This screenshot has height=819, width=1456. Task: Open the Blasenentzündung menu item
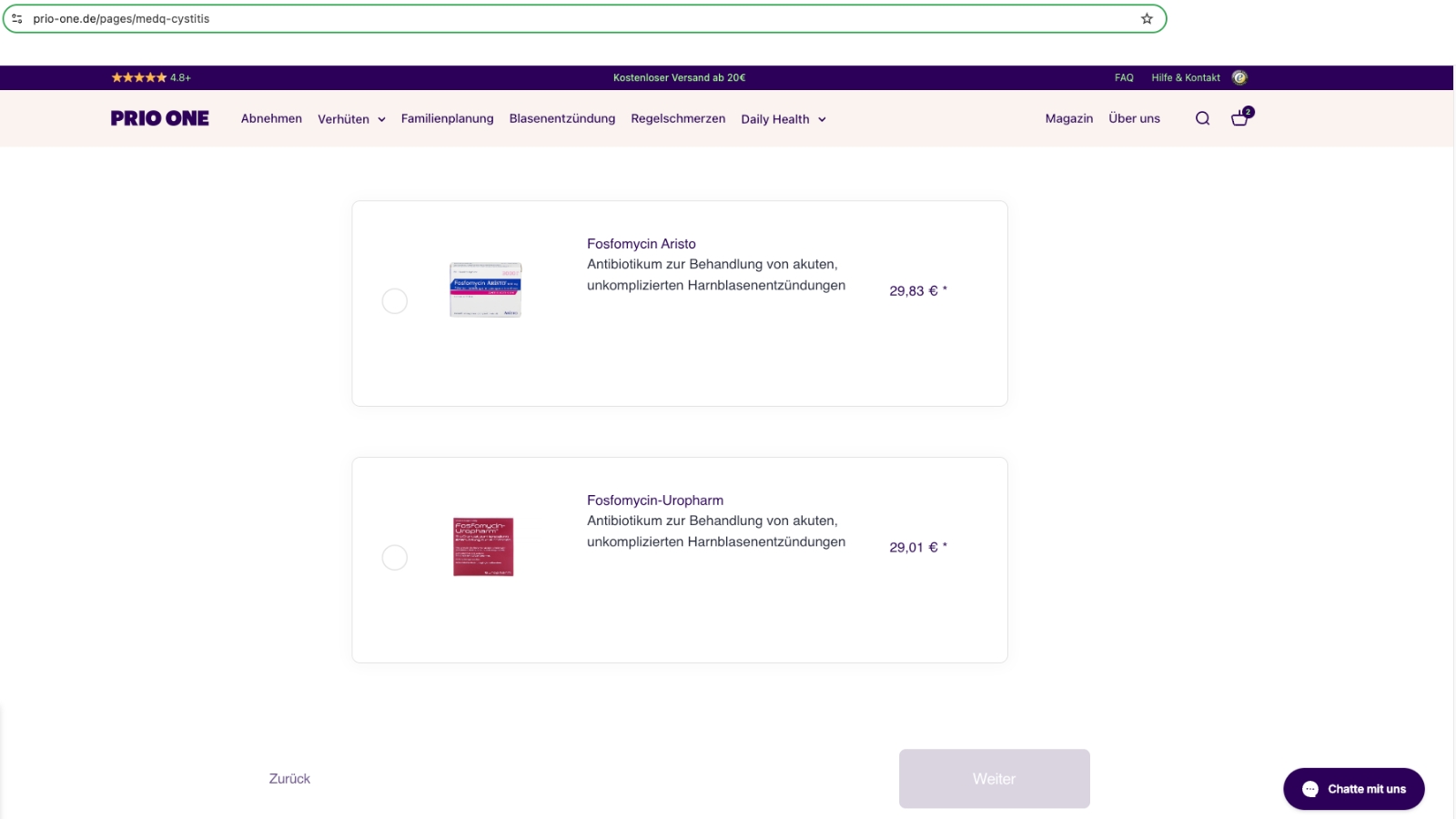pyautogui.click(x=561, y=118)
